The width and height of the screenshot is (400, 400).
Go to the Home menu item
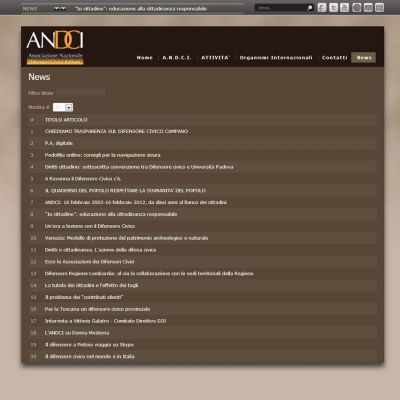[x=145, y=58]
